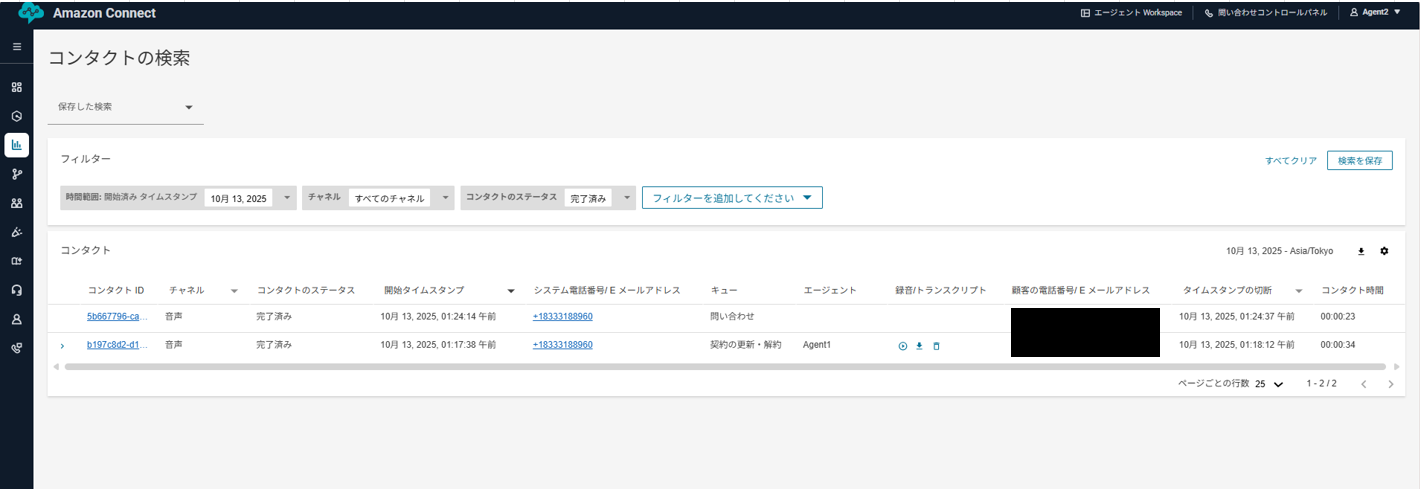Open the single person profile sidebar icon

coord(16,319)
